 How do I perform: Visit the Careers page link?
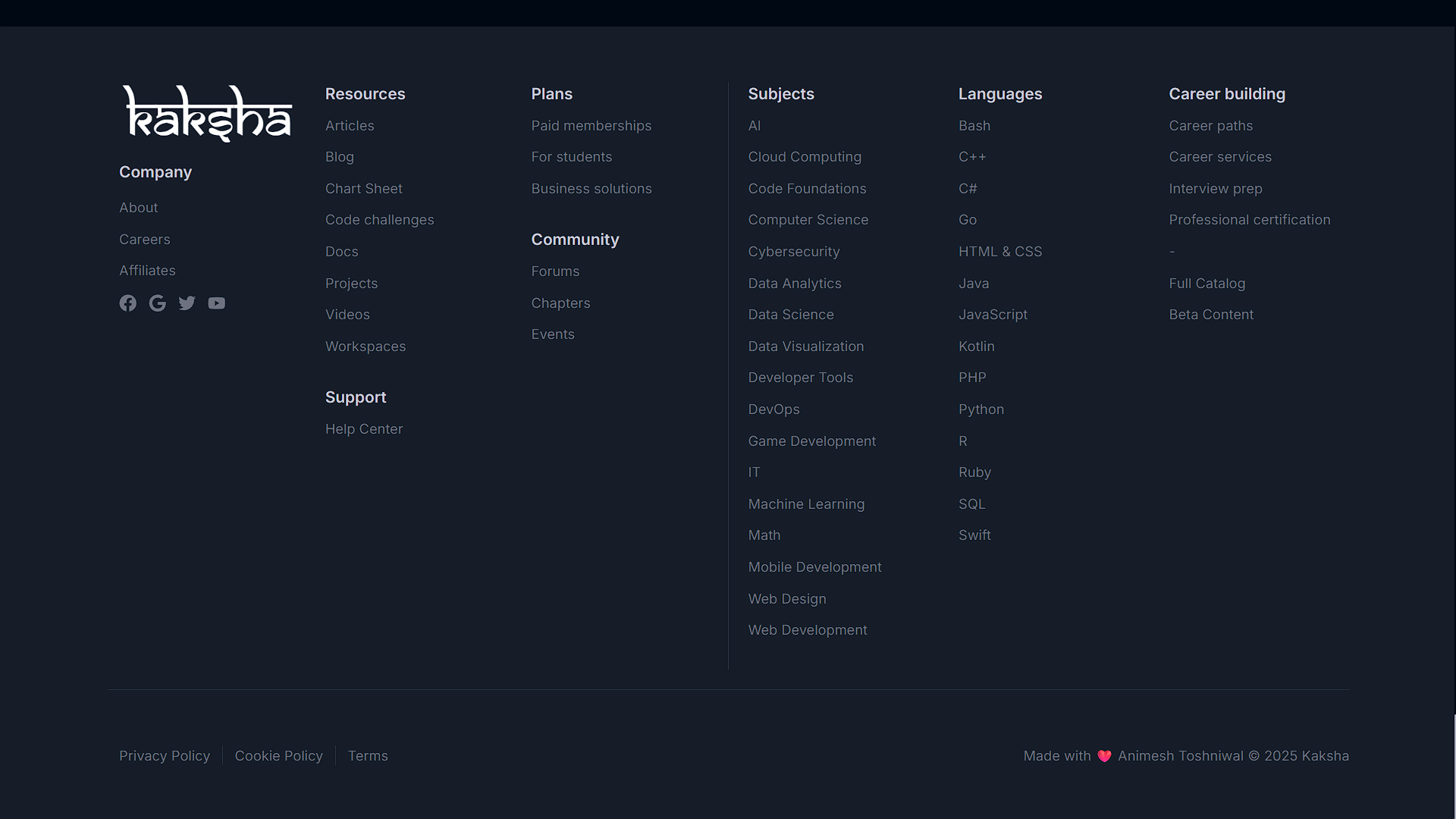(x=145, y=240)
